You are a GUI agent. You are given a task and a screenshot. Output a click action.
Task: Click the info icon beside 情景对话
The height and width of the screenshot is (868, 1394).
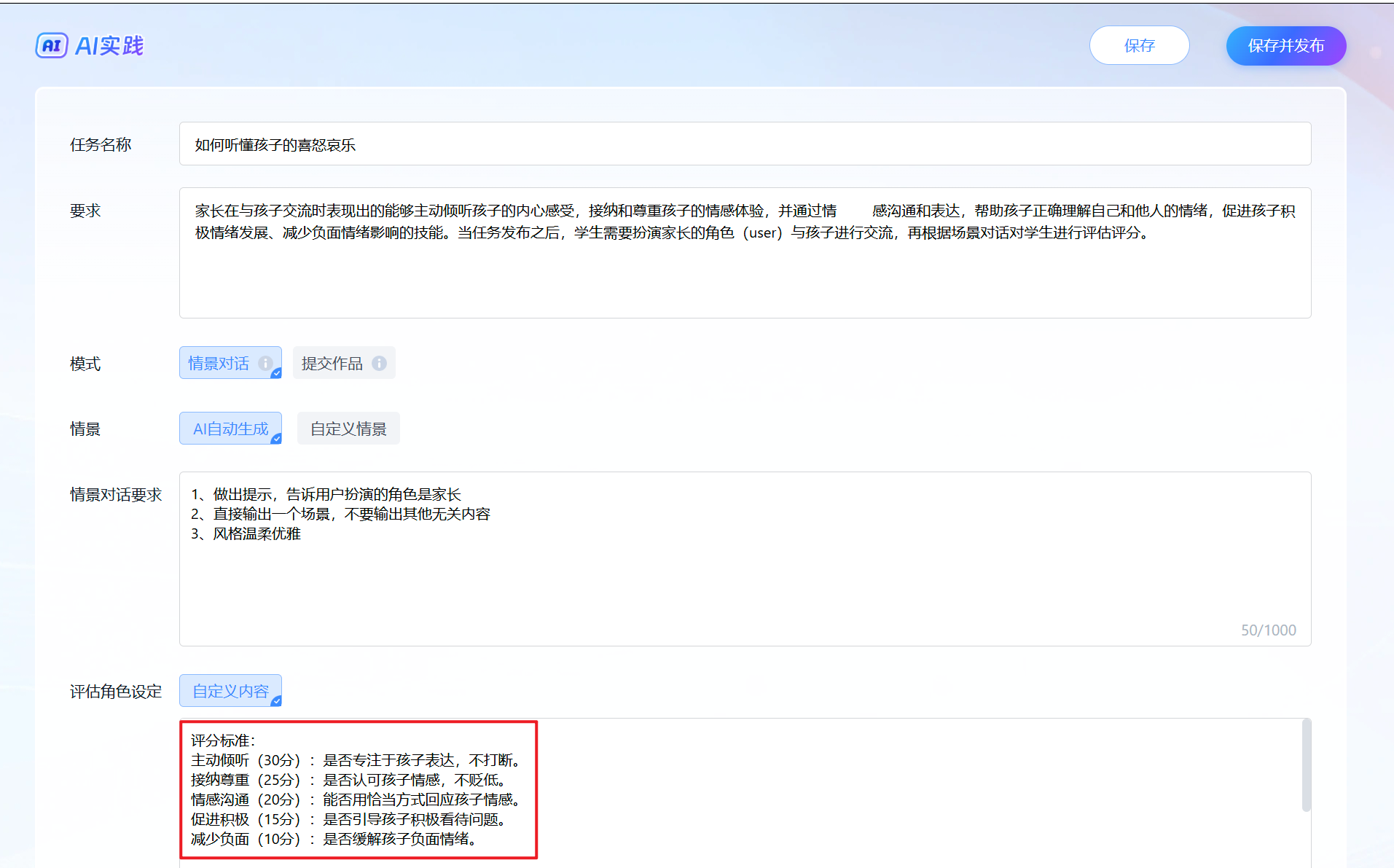[265, 363]
